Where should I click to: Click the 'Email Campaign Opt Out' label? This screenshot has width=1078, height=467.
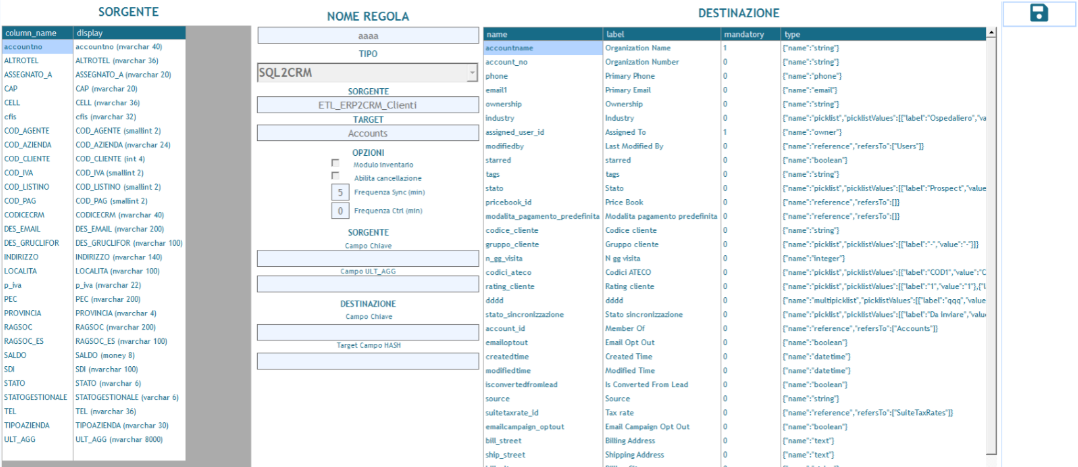click(661, 426)
